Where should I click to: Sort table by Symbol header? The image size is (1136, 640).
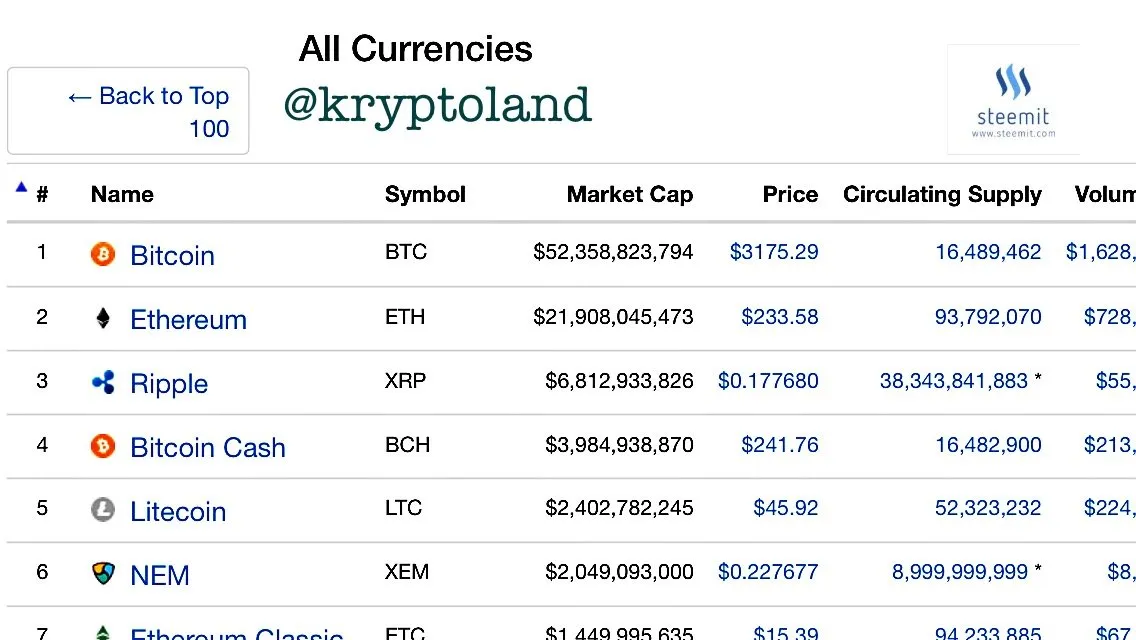coord(425,194)
